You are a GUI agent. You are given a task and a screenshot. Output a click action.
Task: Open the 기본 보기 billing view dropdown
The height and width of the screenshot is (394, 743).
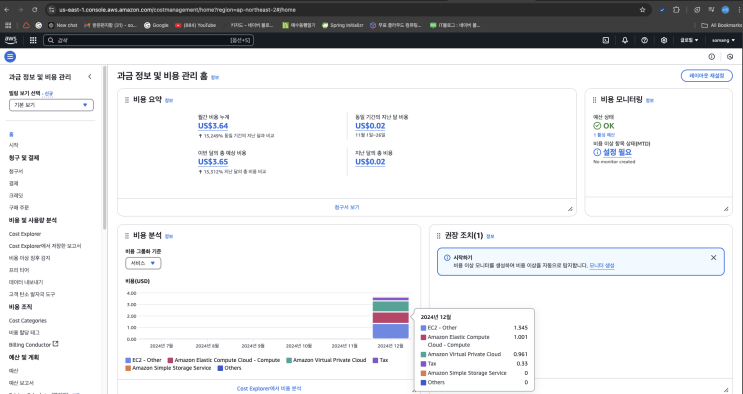(x=51, y=105)
